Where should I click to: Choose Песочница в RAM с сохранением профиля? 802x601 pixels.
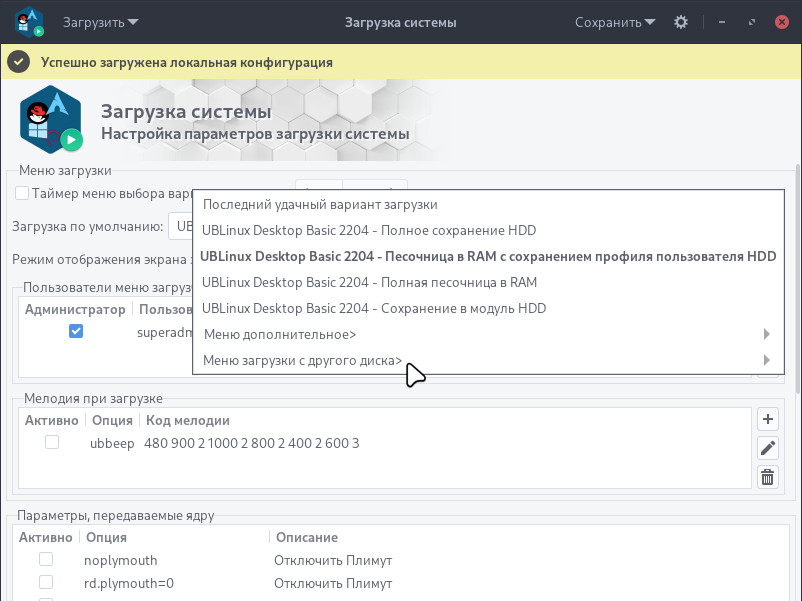[488, 256]
